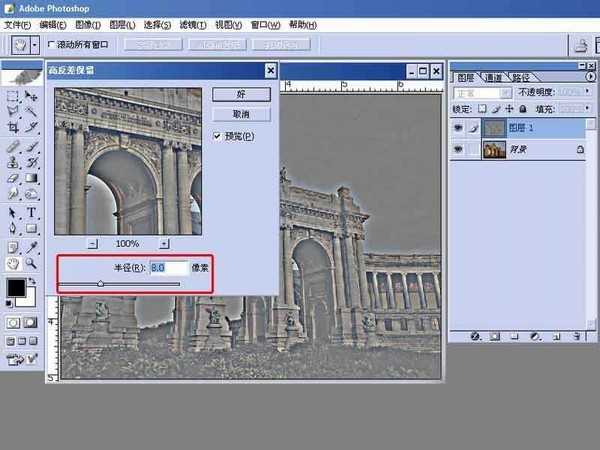600x450 pixels.
Task: Select the Hand tool in toolbox
Action: [13, 263]
